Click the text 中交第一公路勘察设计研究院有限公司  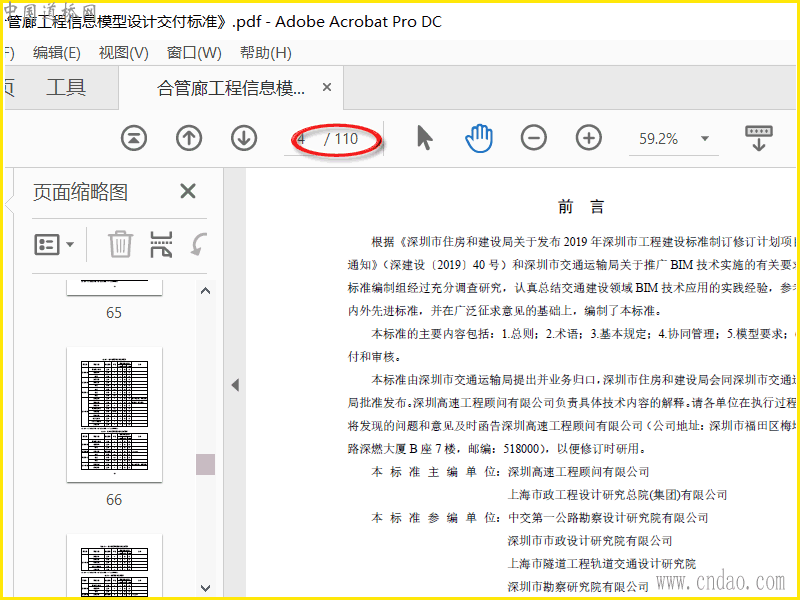click(608, 517)
